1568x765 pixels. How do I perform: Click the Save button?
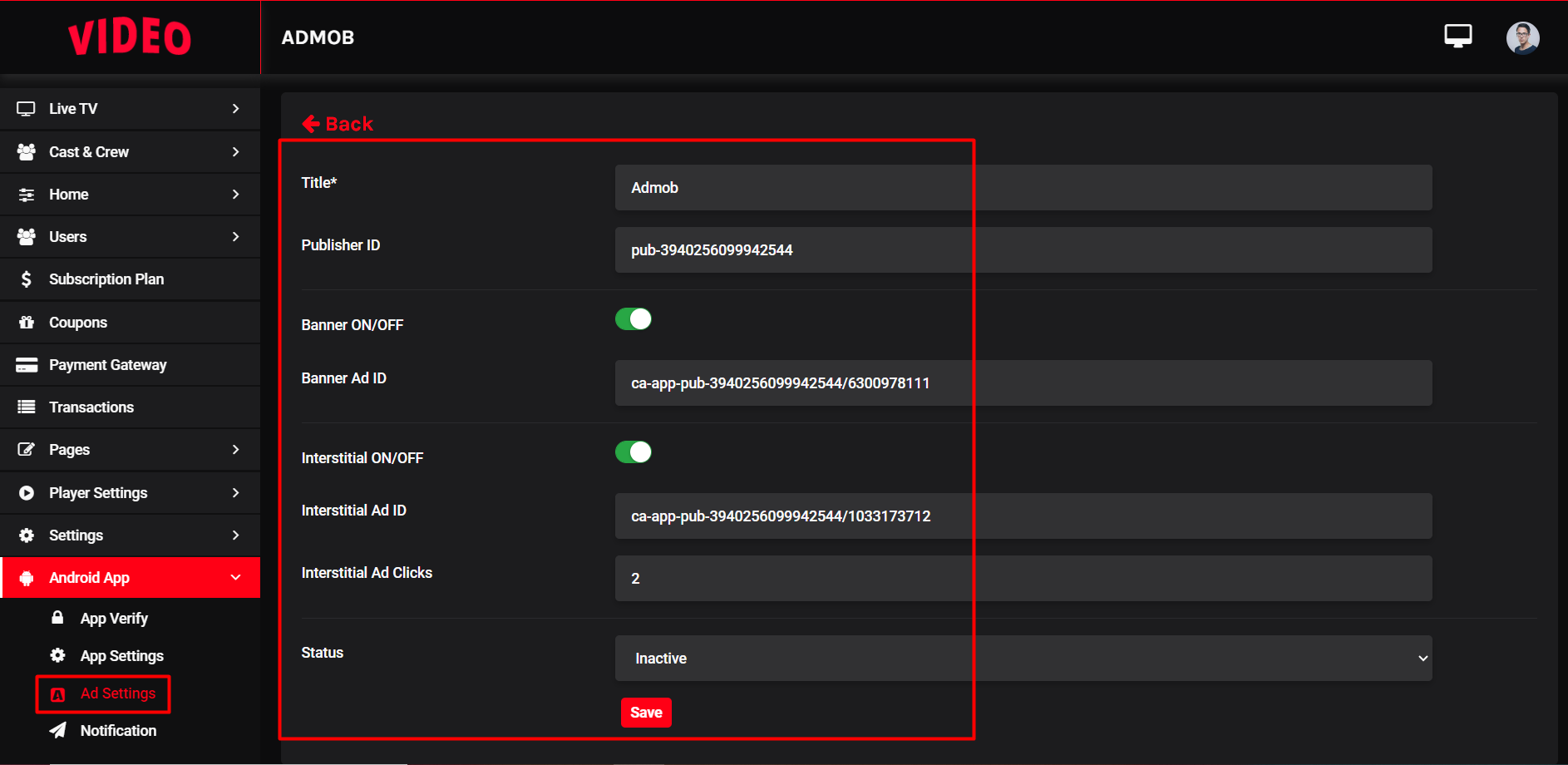646,713
